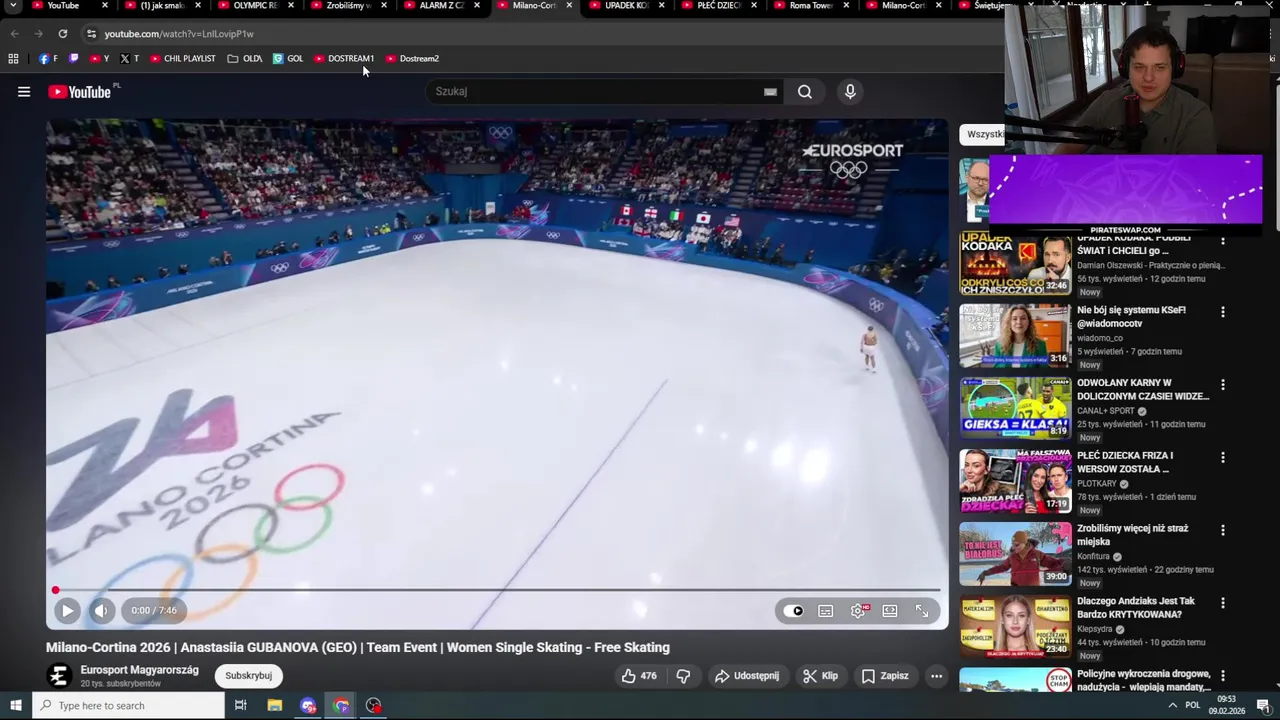1280x720 pixels.
Task: Open the YouTube hamburger guide menu
Action: click(x=24, y=92)
